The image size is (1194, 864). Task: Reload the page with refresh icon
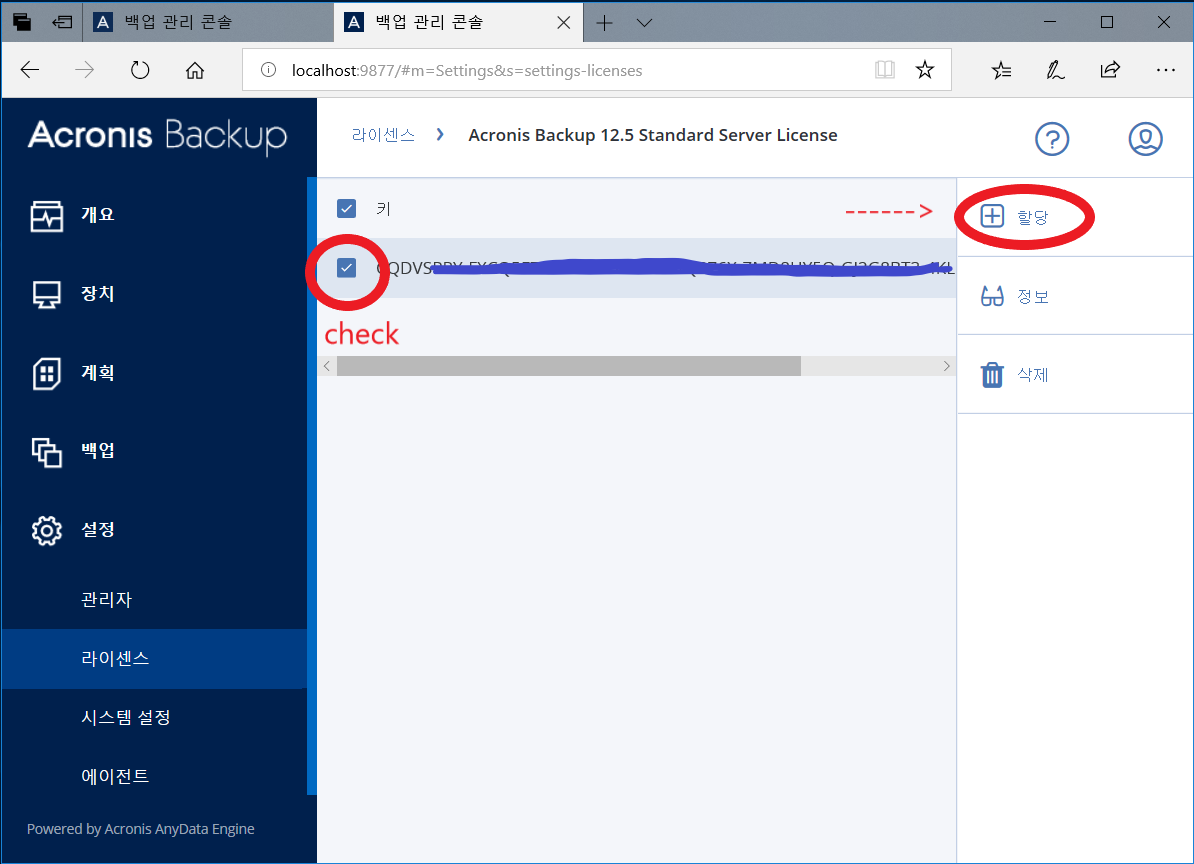(x=140, y=70)
